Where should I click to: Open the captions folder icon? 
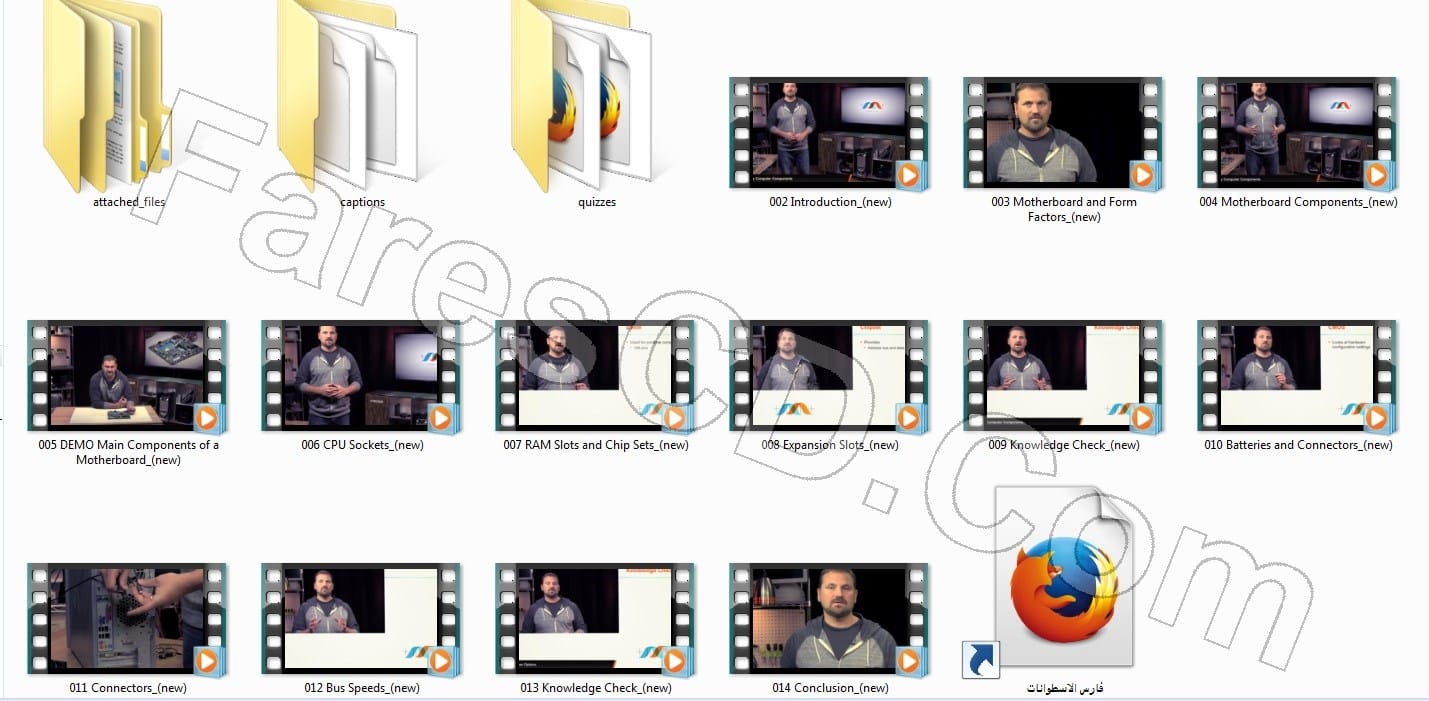coord(347,95)
